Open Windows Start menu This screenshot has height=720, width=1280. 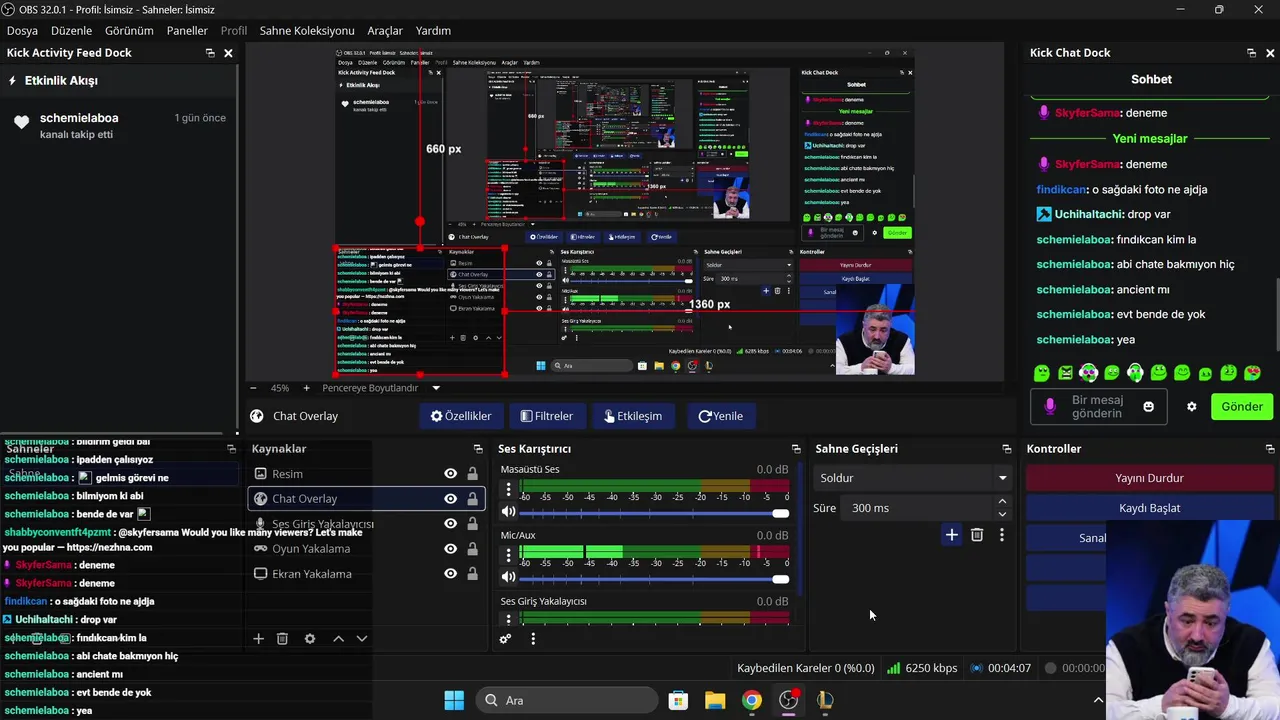tap(453, 700)
